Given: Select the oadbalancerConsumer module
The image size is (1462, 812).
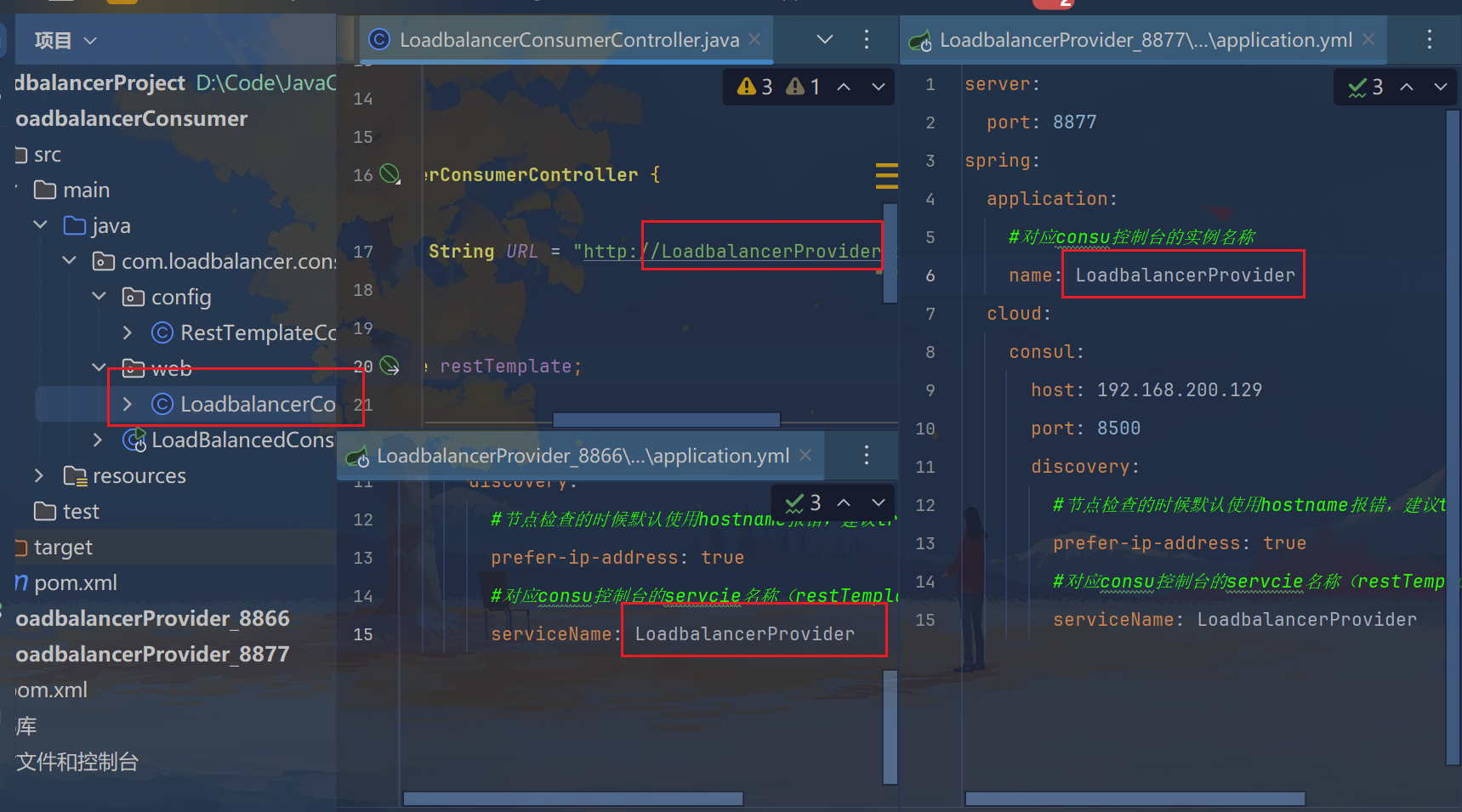Looking at the screenshot, I should [x=132, y=118].
